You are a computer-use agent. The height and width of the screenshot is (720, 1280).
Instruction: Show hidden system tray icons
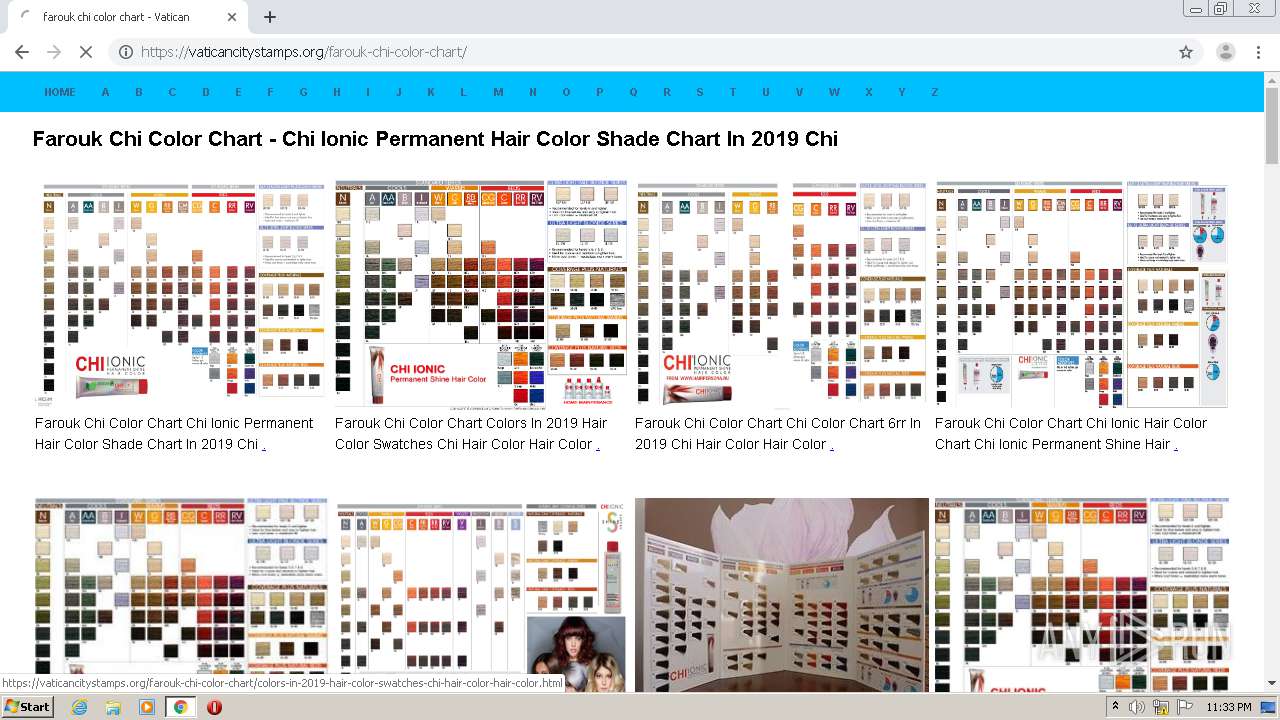(x=1115, y=707)
